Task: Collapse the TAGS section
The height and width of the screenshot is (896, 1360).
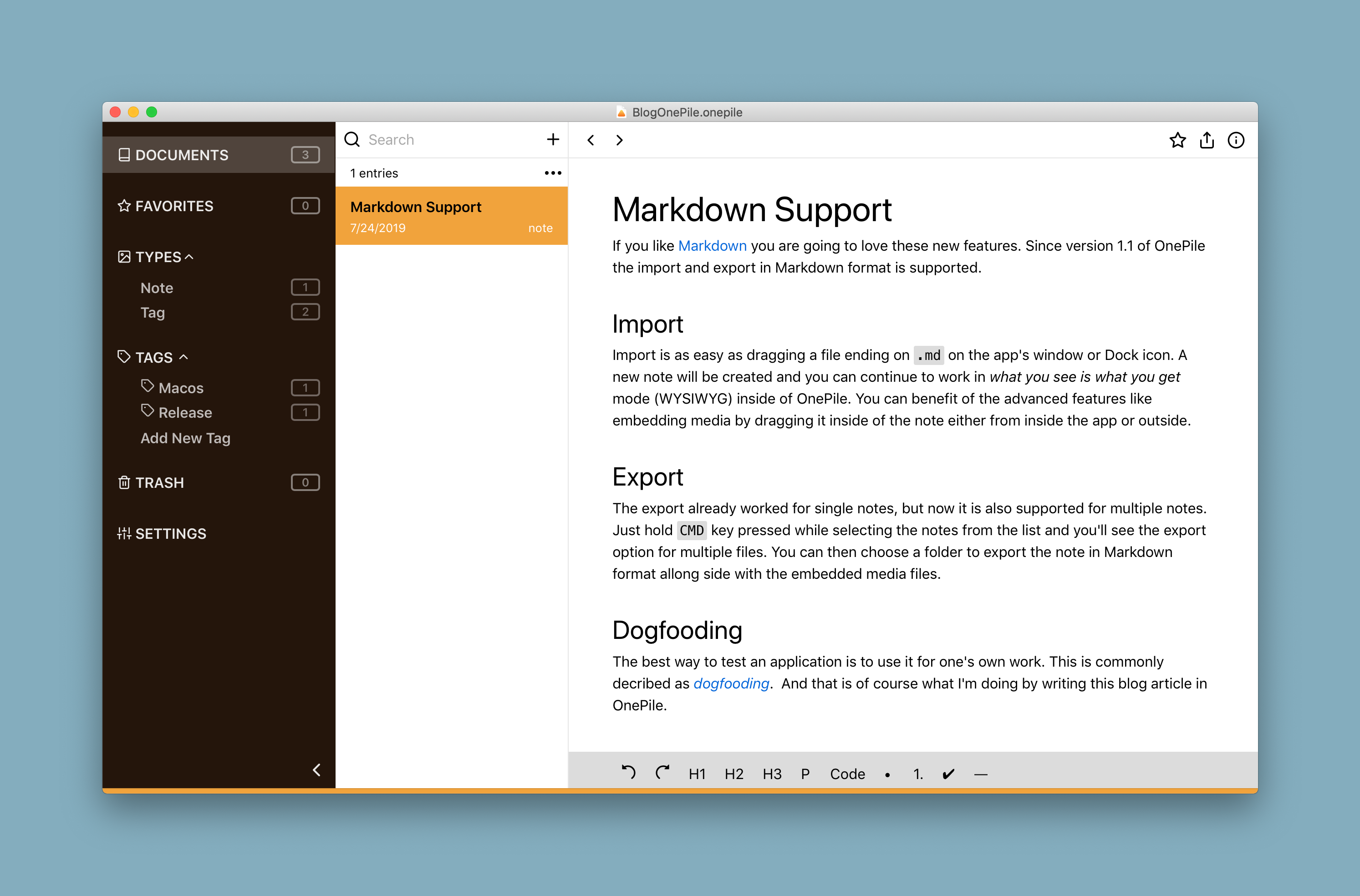Action: [183, 357]
